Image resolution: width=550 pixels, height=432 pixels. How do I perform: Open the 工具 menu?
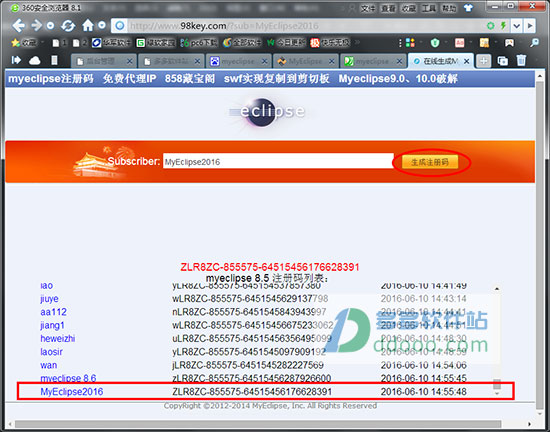(429, 8)
